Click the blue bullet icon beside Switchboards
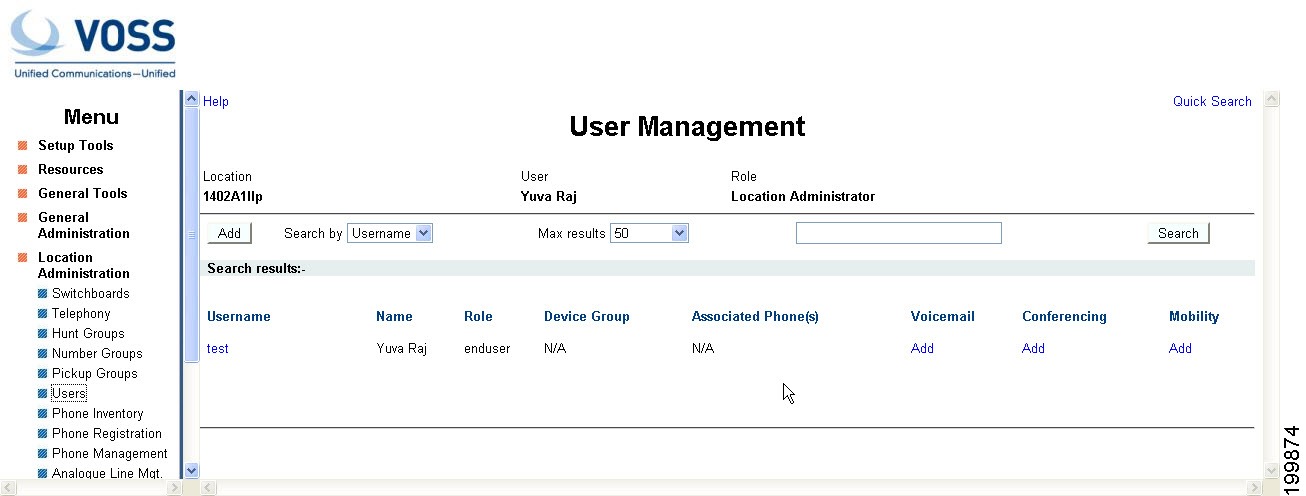 (x=42, y=294)
